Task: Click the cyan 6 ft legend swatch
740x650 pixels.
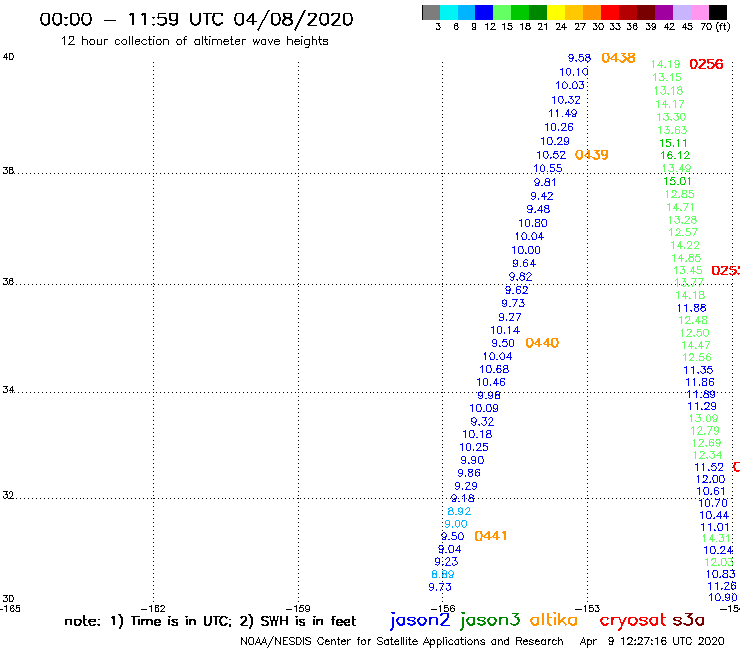Action: (449, 12)
